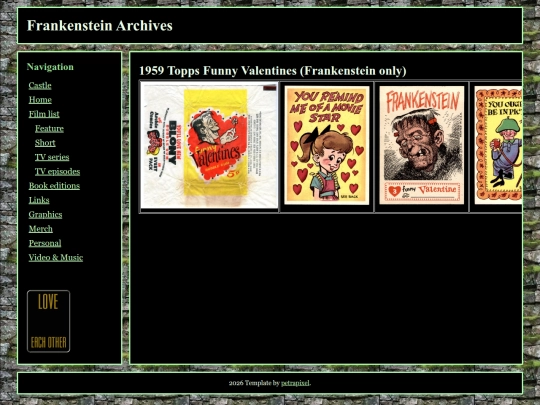This screenshot has height=405, width=540.
Task: Open the Video & Music link
Action: (56, 258)
